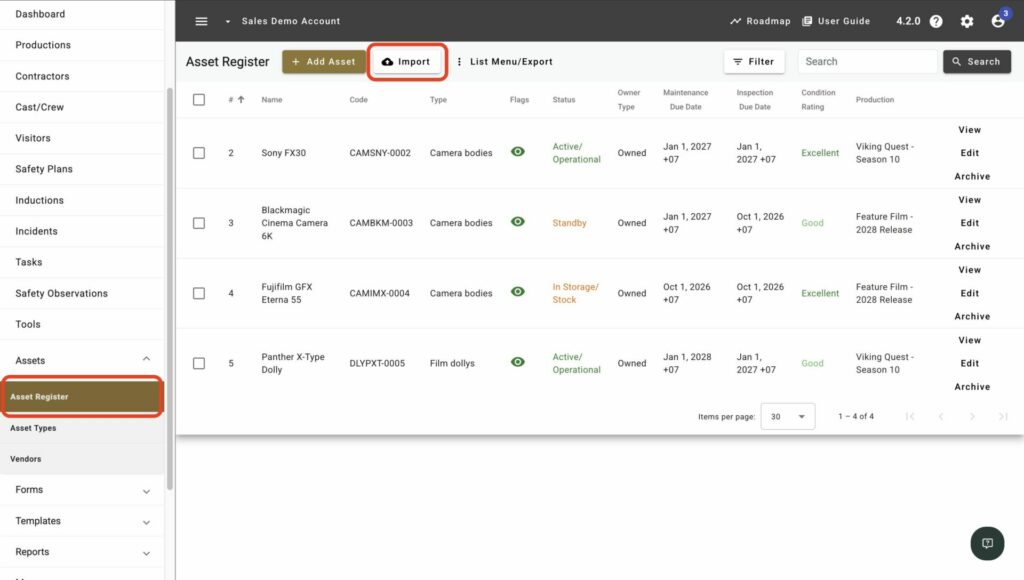Click the chat support bubble icon
Viewport: 1024px width, 580px height.
pos(987,543)
